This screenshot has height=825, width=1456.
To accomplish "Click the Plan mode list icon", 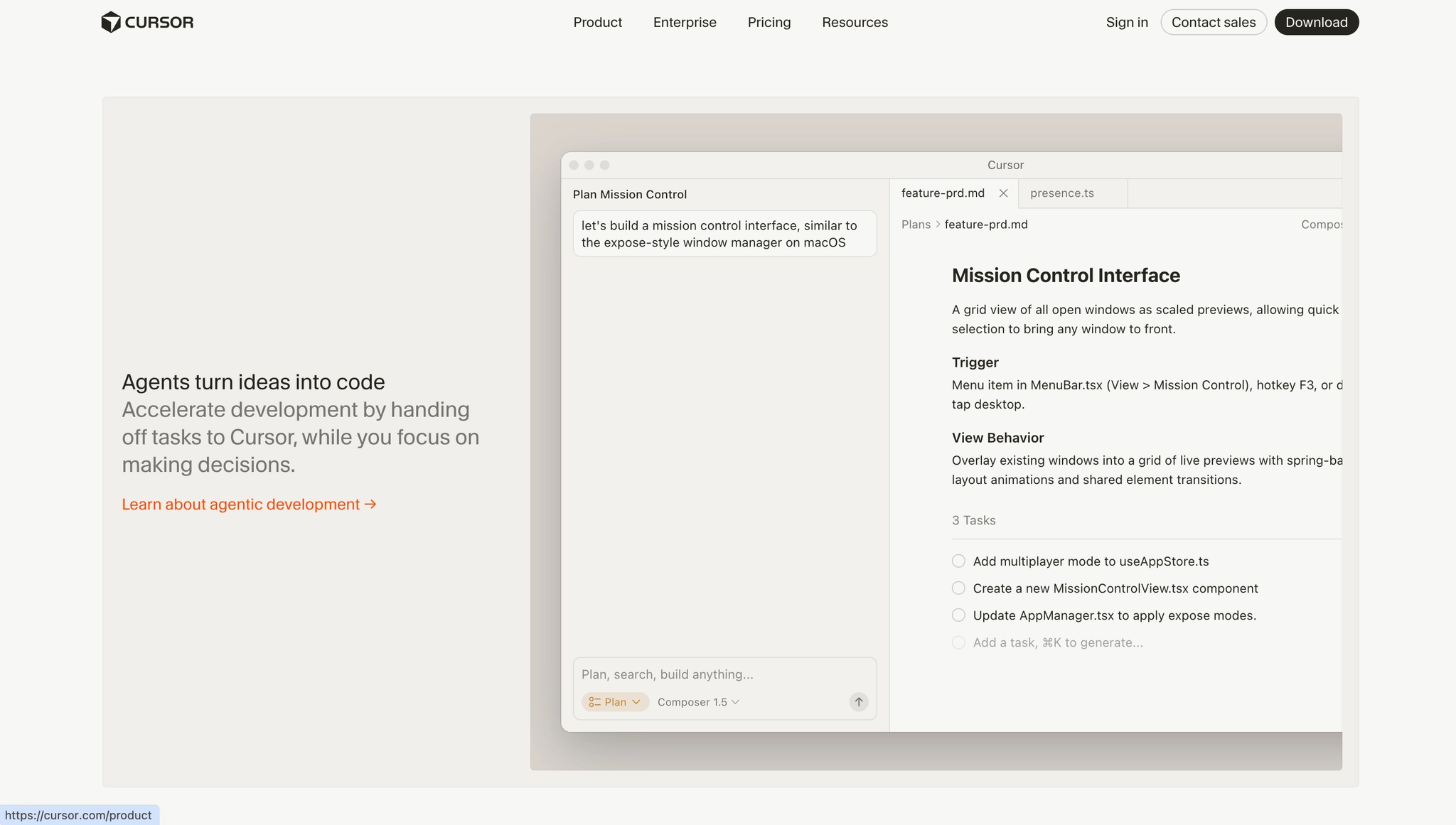I will click(594, 702).
